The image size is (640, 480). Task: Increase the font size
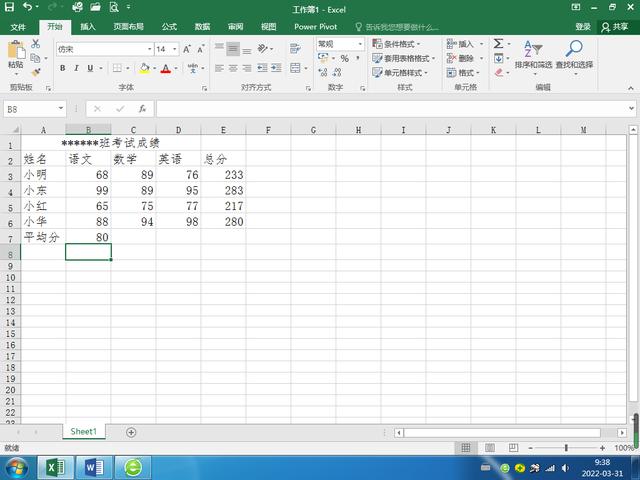(187, 49)
